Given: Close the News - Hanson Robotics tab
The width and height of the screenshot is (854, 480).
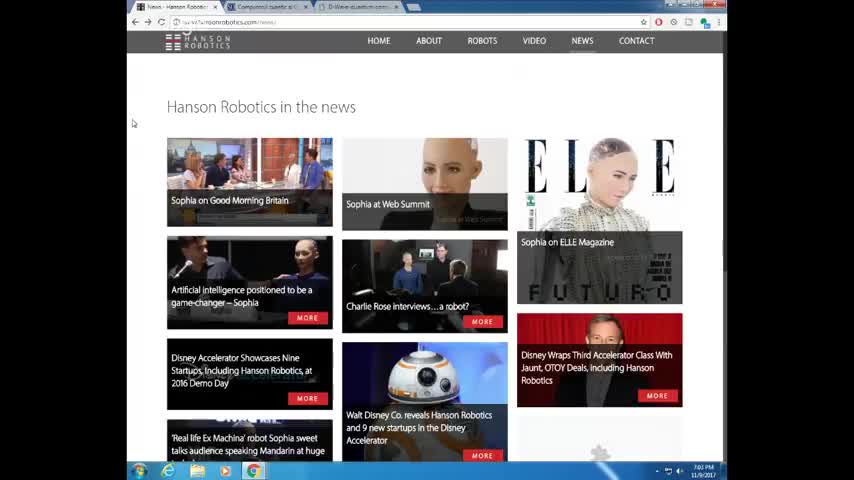Looking at the screenshot, I should 215,7.
